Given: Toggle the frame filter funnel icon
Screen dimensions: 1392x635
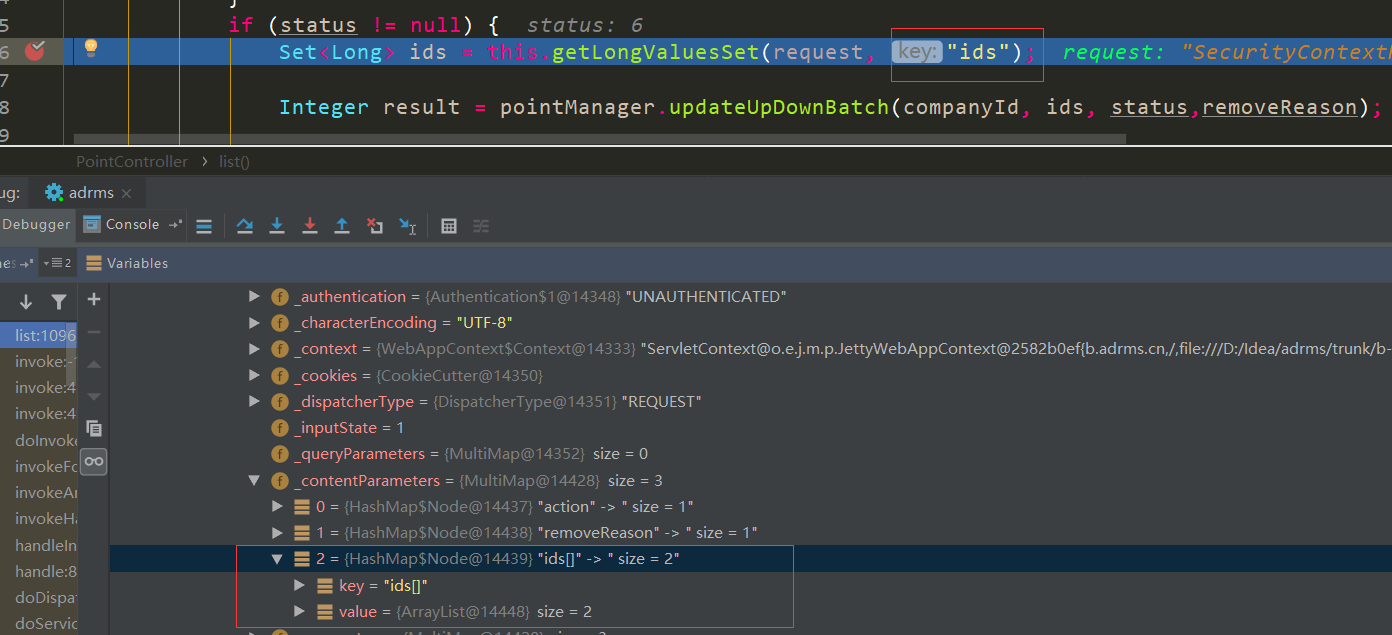Looking at the screenshot, I should click(59, 300).
